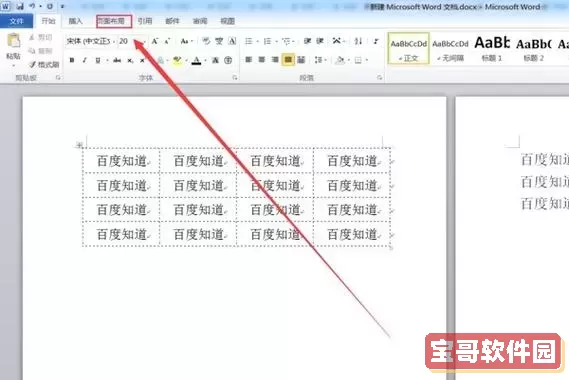Switch to the 视图 (View) tab
This screenshot has height=380, width=569.
click(228, 21)
